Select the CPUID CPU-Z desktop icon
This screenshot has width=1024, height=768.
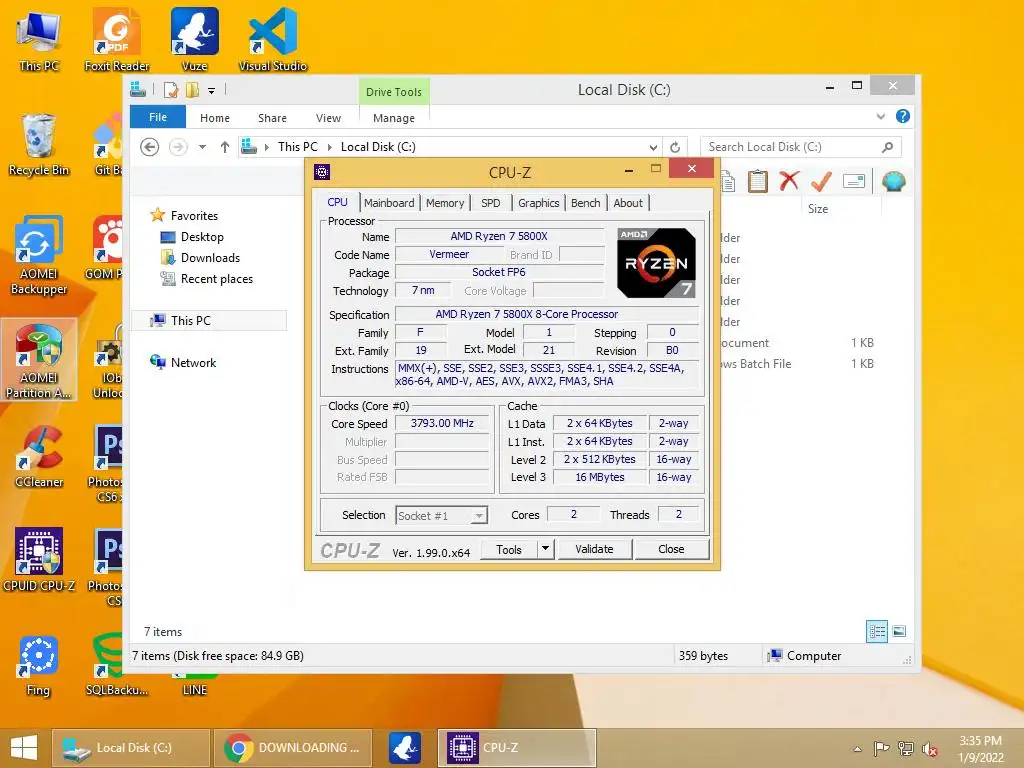click(39, 560)
